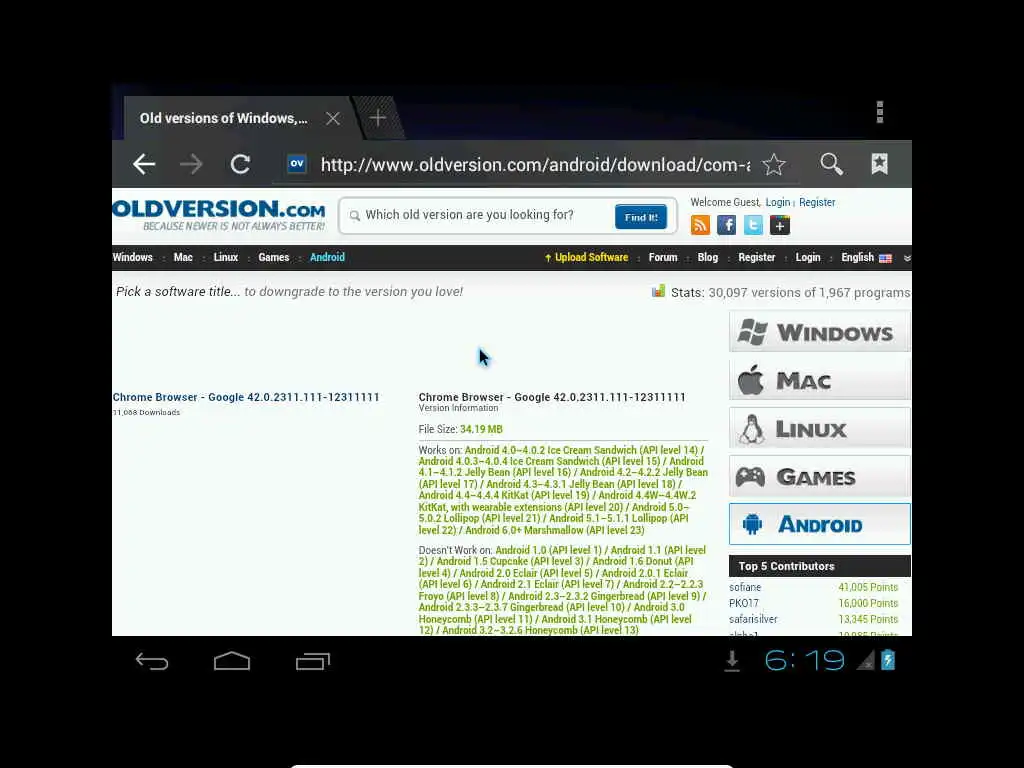Focus the URL address bar
This screenshot has width=1024, height=768.
(x=536, y=165)
